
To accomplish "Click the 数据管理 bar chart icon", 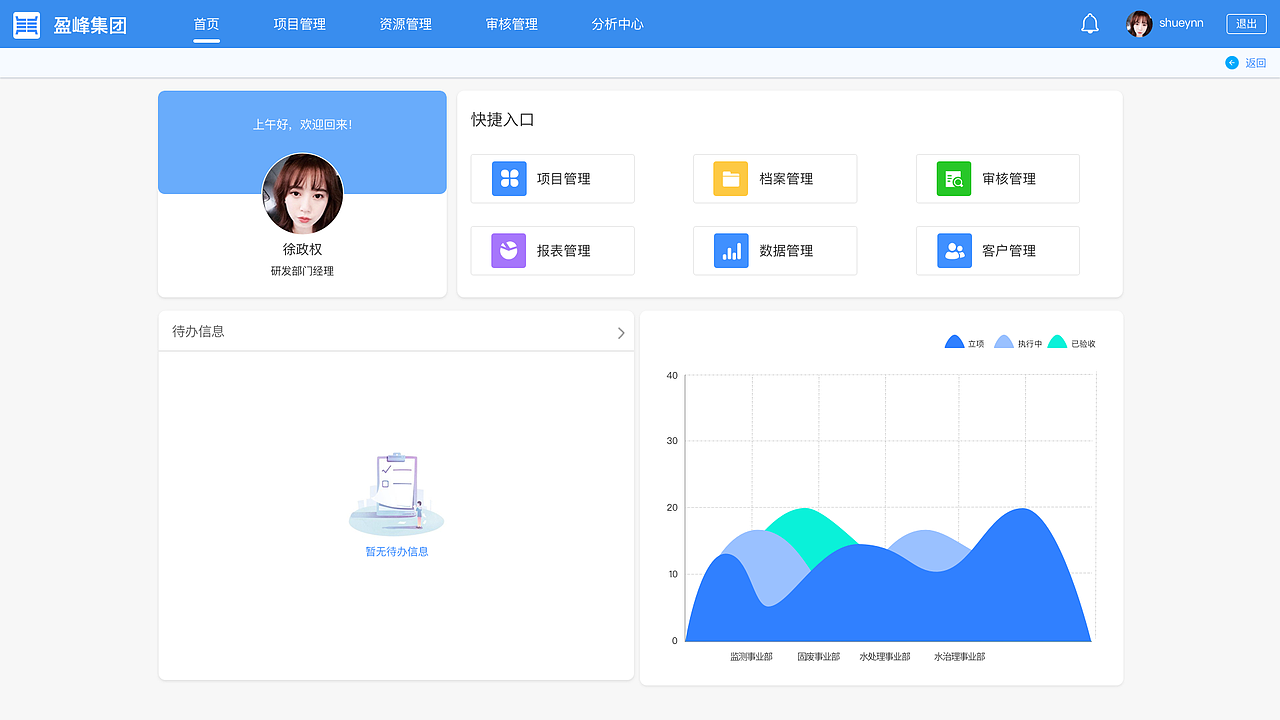I will coord(730,250).
